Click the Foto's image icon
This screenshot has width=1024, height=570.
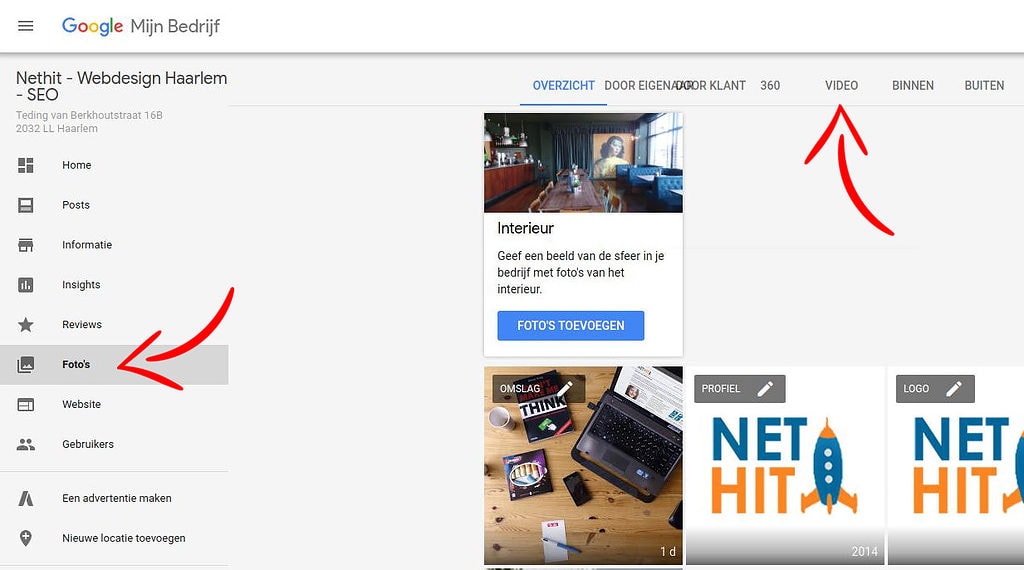point(25,364)
